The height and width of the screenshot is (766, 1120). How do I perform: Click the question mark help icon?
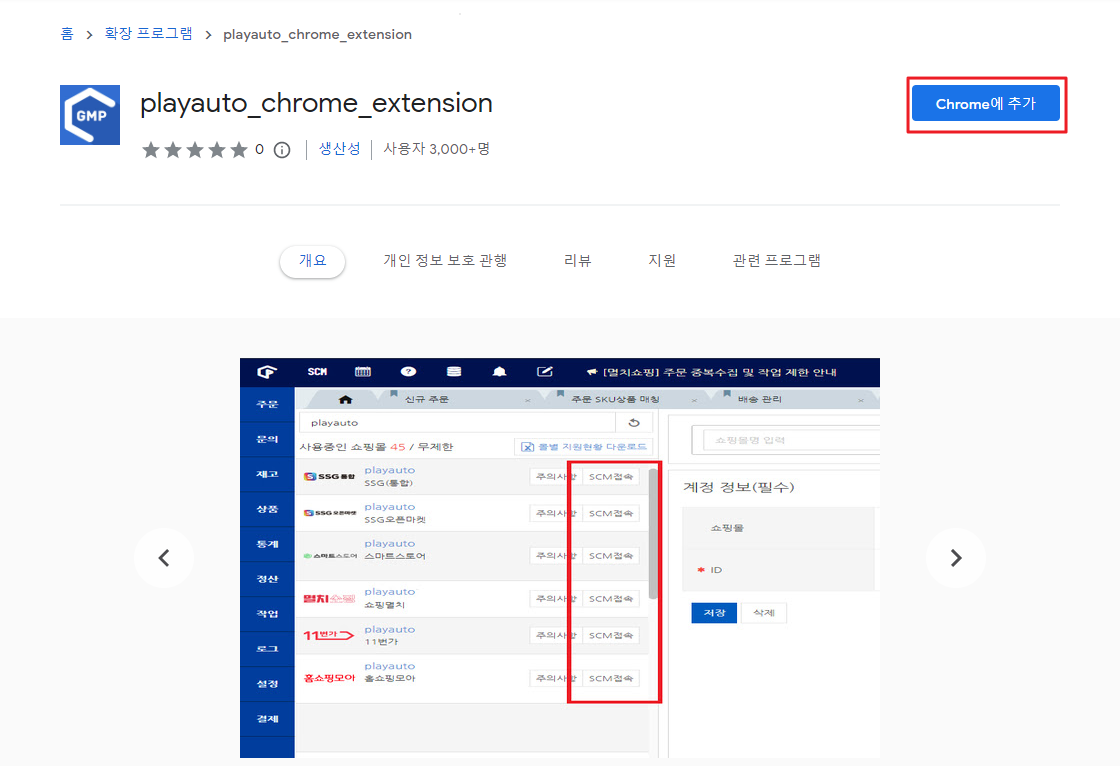point(408,372)
